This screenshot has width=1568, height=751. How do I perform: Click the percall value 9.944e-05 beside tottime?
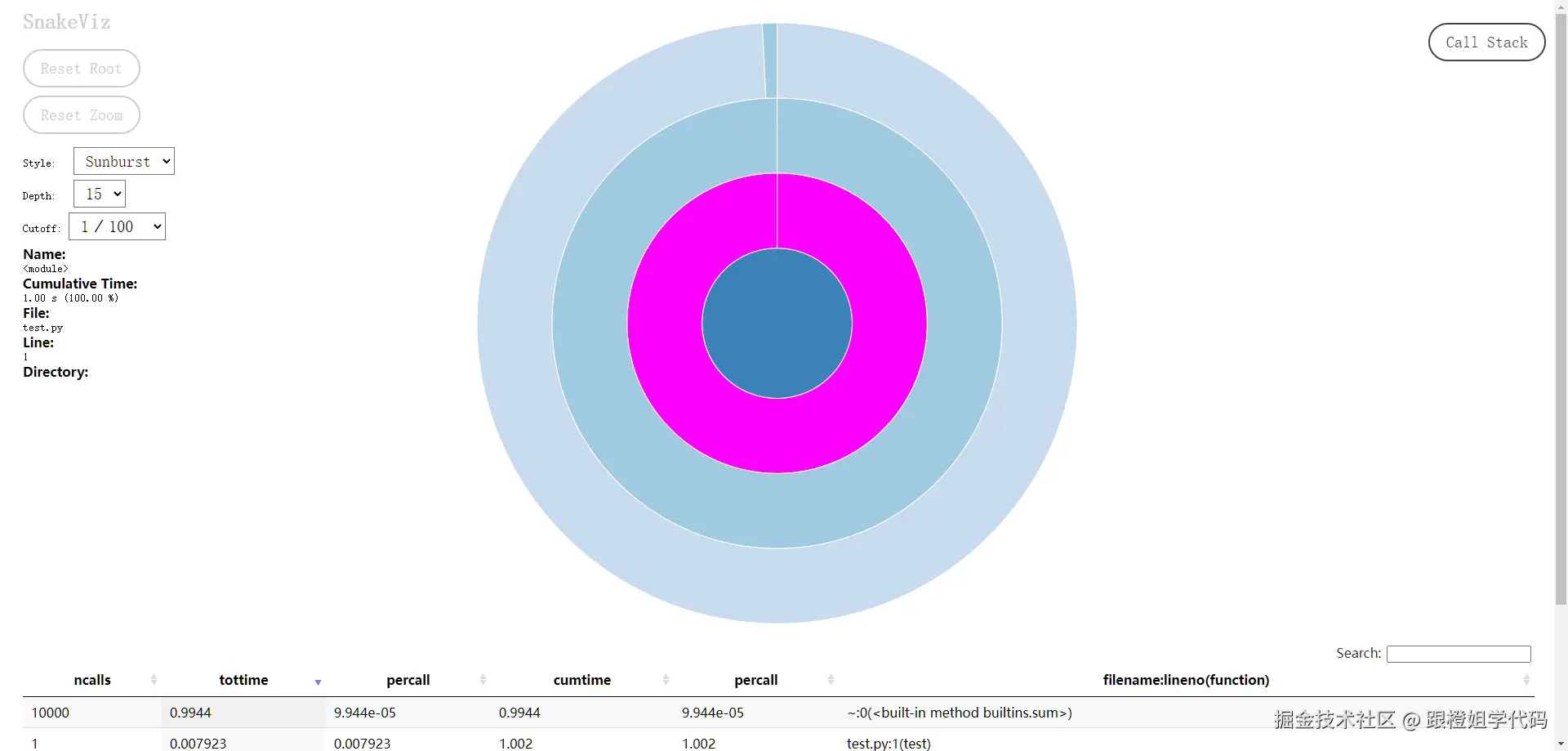365,713
